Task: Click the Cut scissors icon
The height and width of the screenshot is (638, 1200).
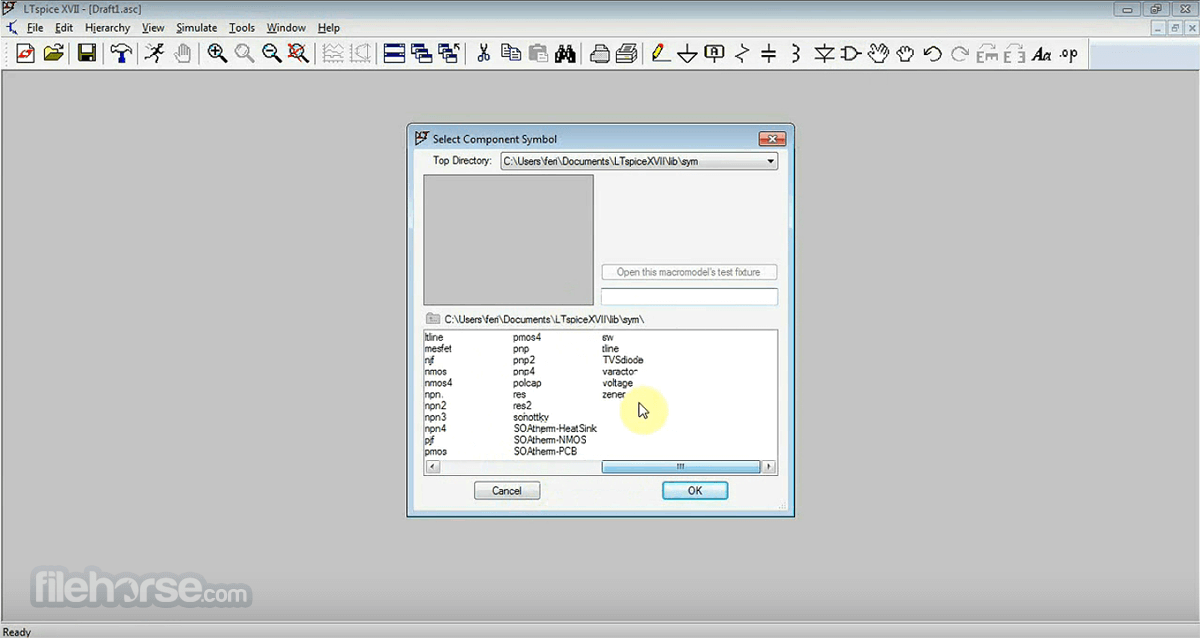Action: (484, 54)
